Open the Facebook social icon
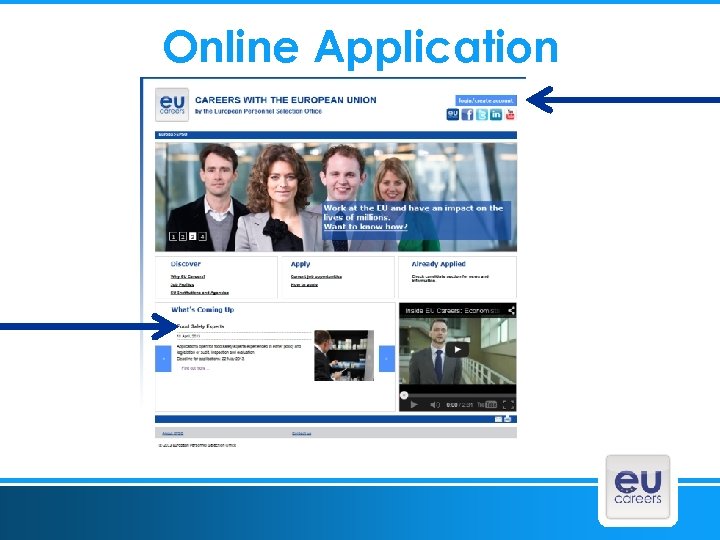 point(467,114)
